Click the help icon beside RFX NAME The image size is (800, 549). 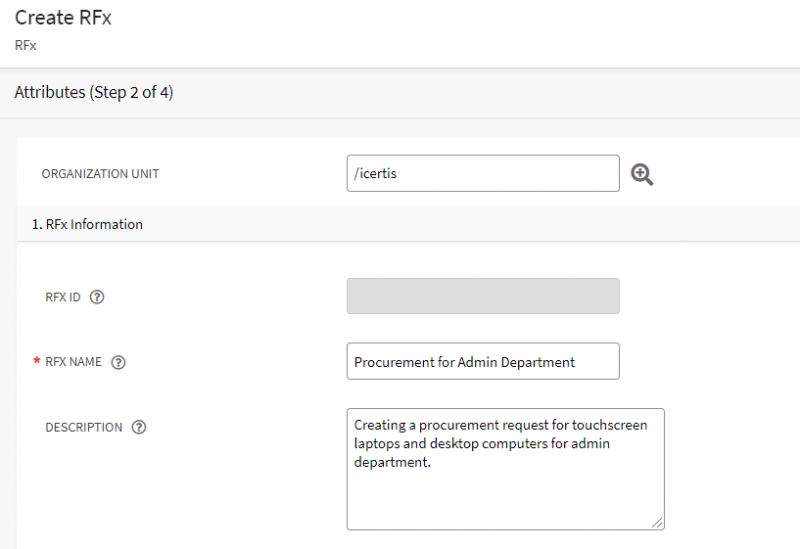118,362
